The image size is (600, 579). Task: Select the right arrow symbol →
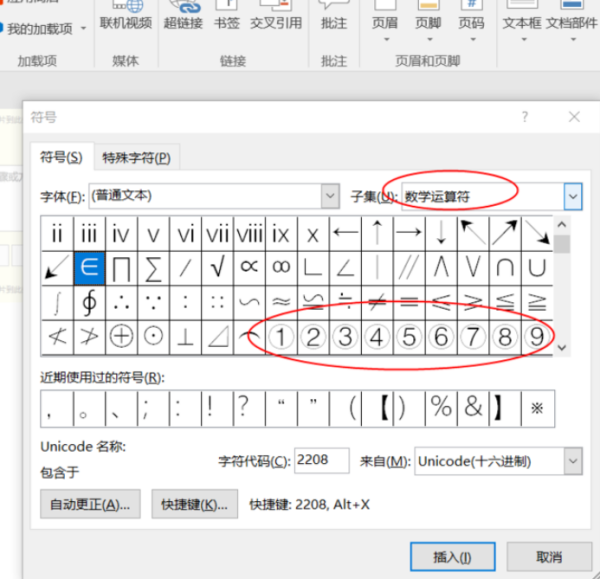(409, 233)
